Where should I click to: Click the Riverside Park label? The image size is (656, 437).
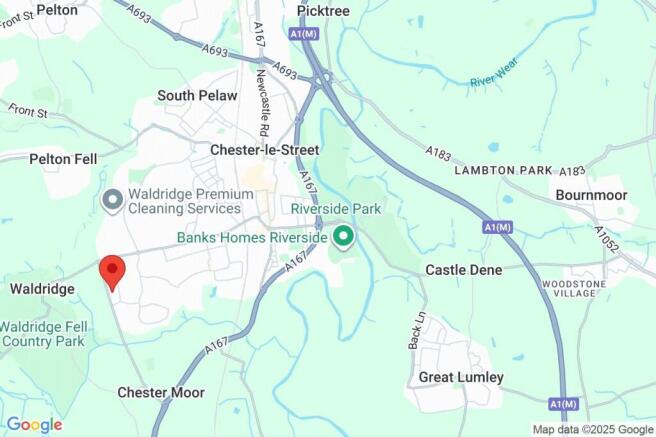[x=336, y=209]
